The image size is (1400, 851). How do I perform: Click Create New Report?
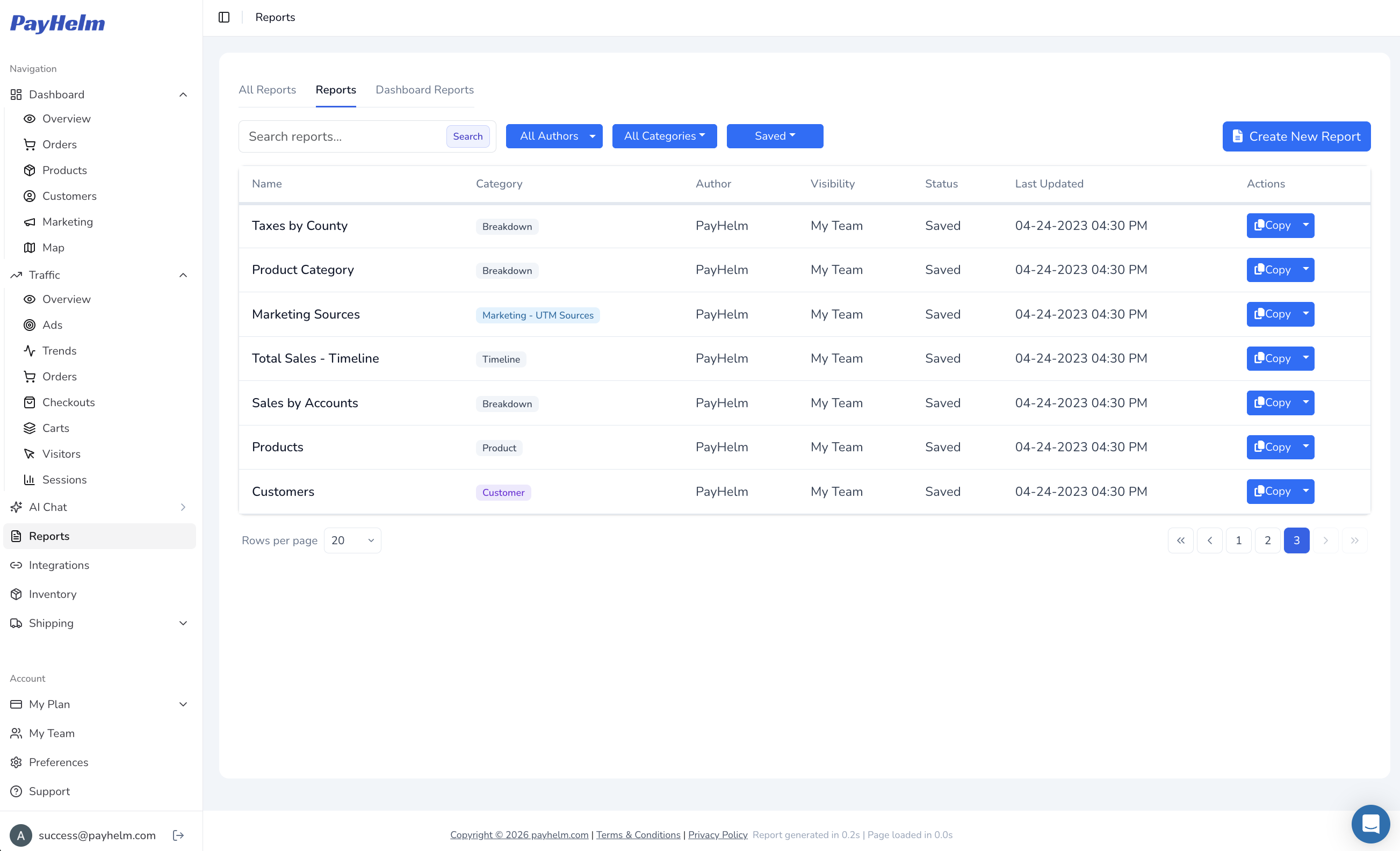(x=1296, y=136)
